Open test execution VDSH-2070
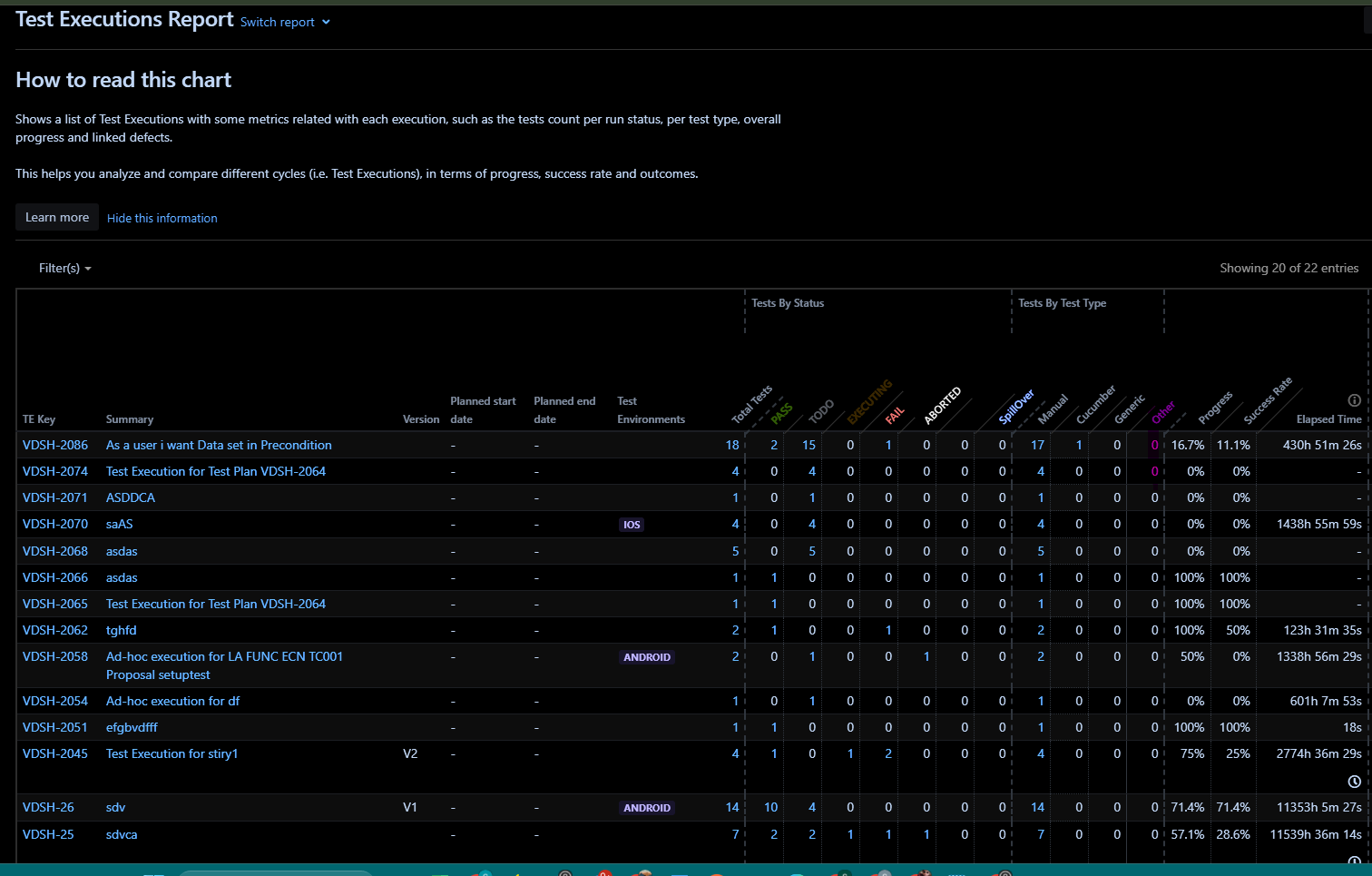The image size is (1372, 876). [55, 524]
